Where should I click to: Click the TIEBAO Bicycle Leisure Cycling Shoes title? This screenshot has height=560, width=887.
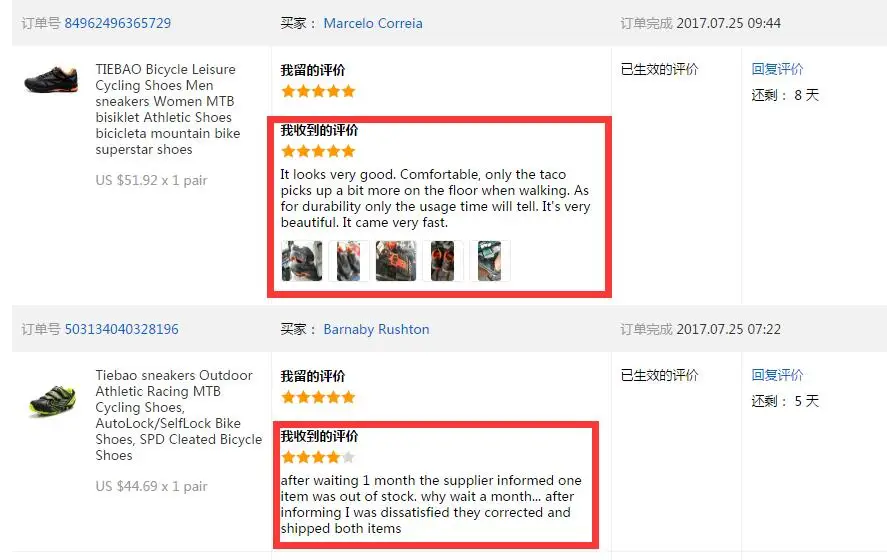coord(167,109)
